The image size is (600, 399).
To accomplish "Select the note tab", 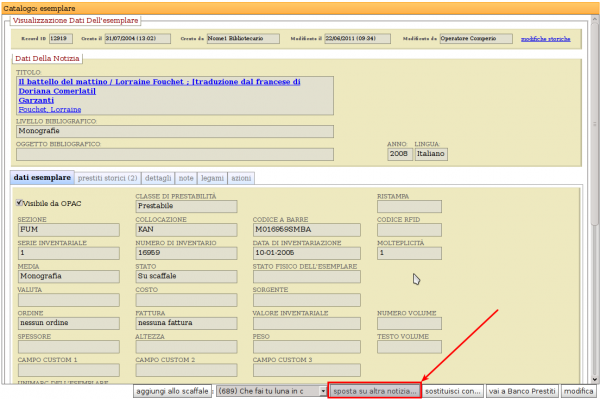I will [186, 178].
